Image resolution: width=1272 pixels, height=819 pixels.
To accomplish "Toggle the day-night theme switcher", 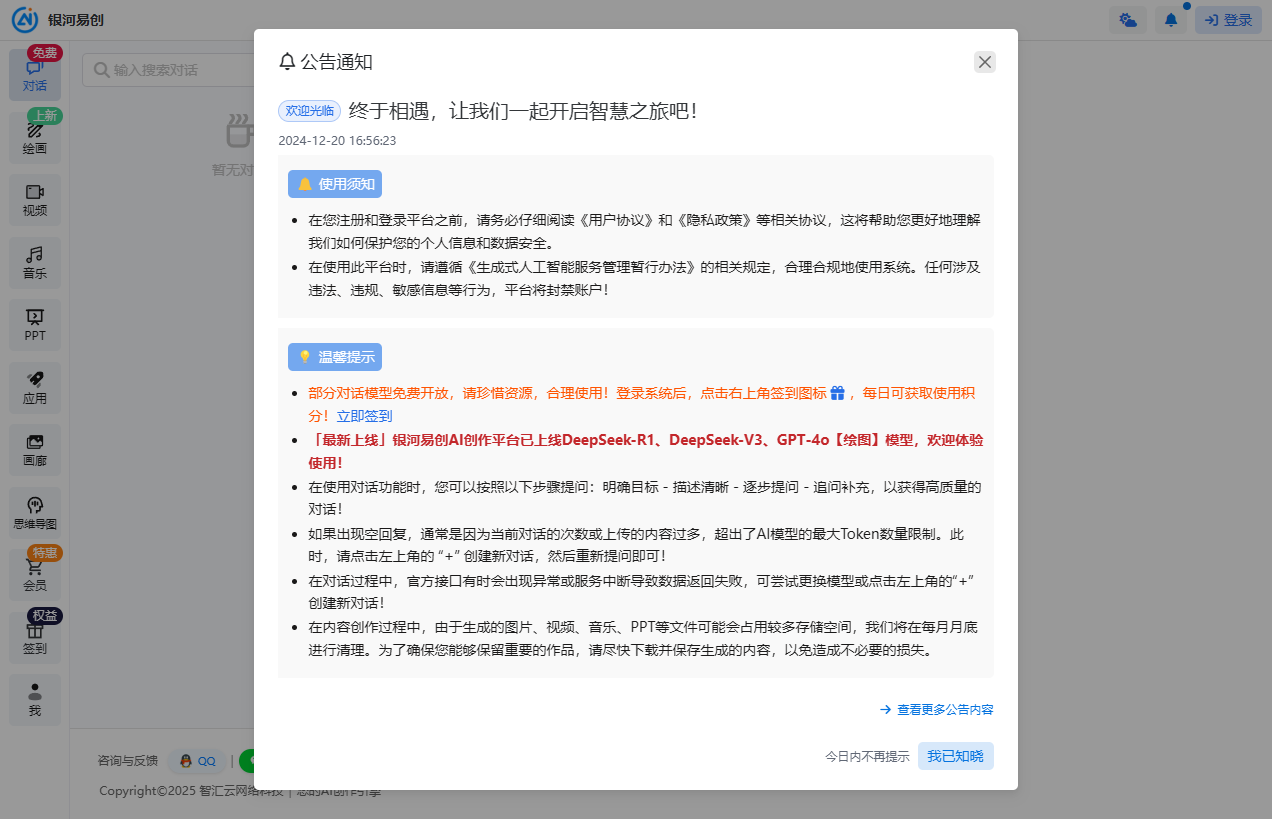I will coord(1128,19).
